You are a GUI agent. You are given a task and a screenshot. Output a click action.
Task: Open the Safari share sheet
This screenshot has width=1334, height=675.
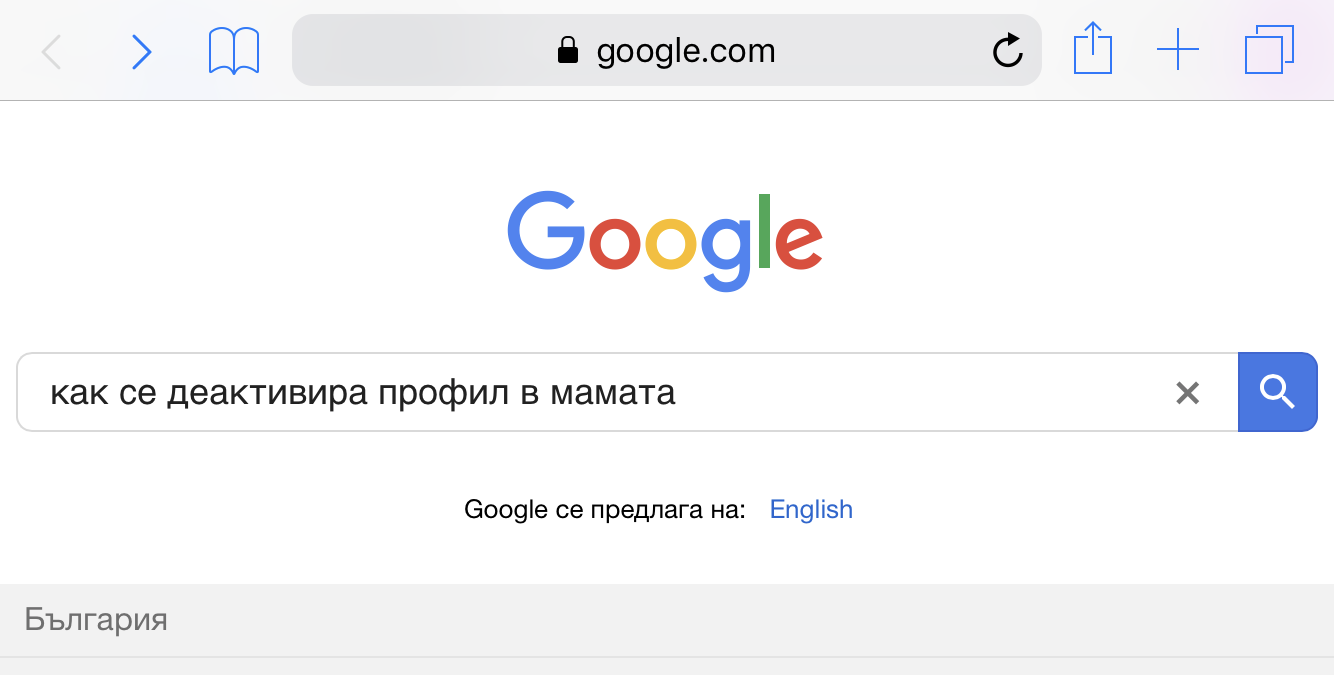tap(1092, 49)
